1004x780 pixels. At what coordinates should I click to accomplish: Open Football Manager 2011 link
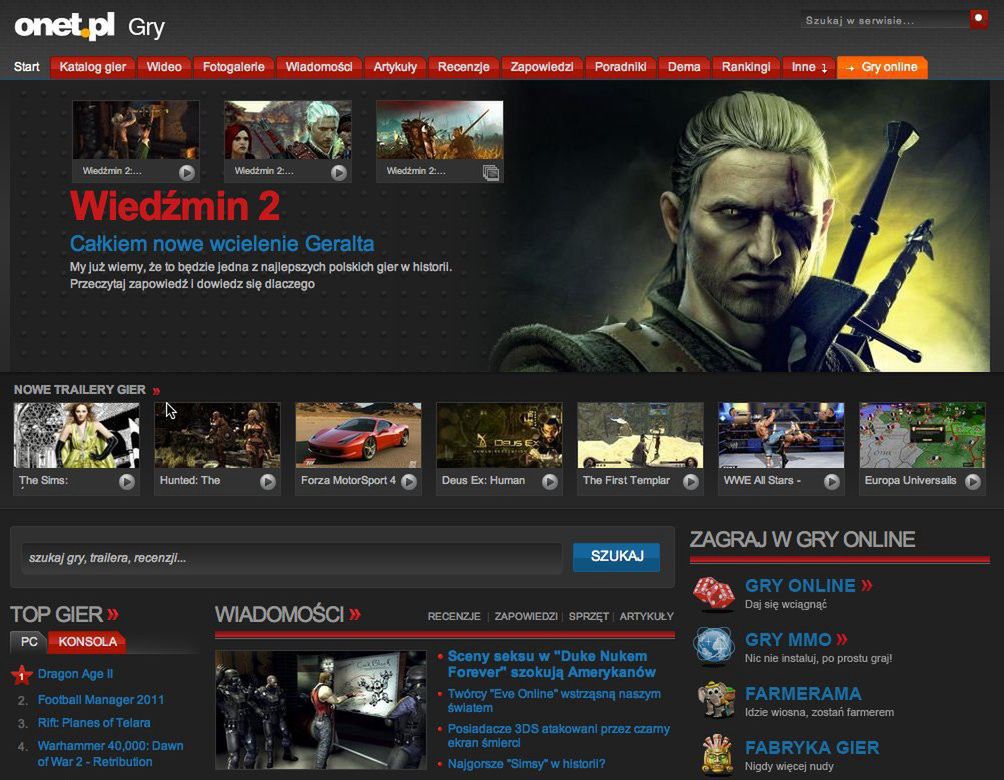click(x=101, y=700)
